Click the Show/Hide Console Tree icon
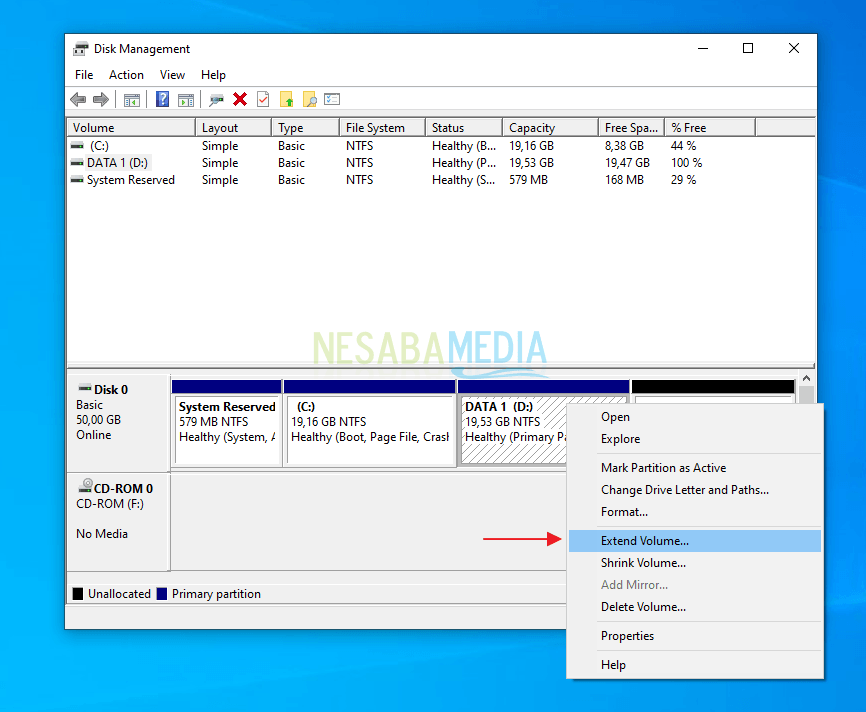The width and height of the screenshot is (866, 712). pos(131,99)
